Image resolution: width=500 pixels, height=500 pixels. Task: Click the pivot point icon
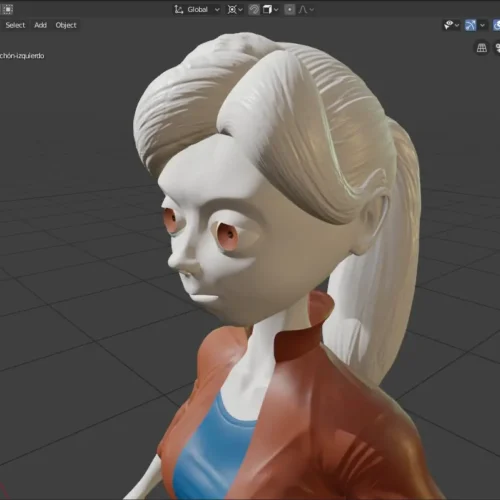pyautogui.click(x=232, y=9)
